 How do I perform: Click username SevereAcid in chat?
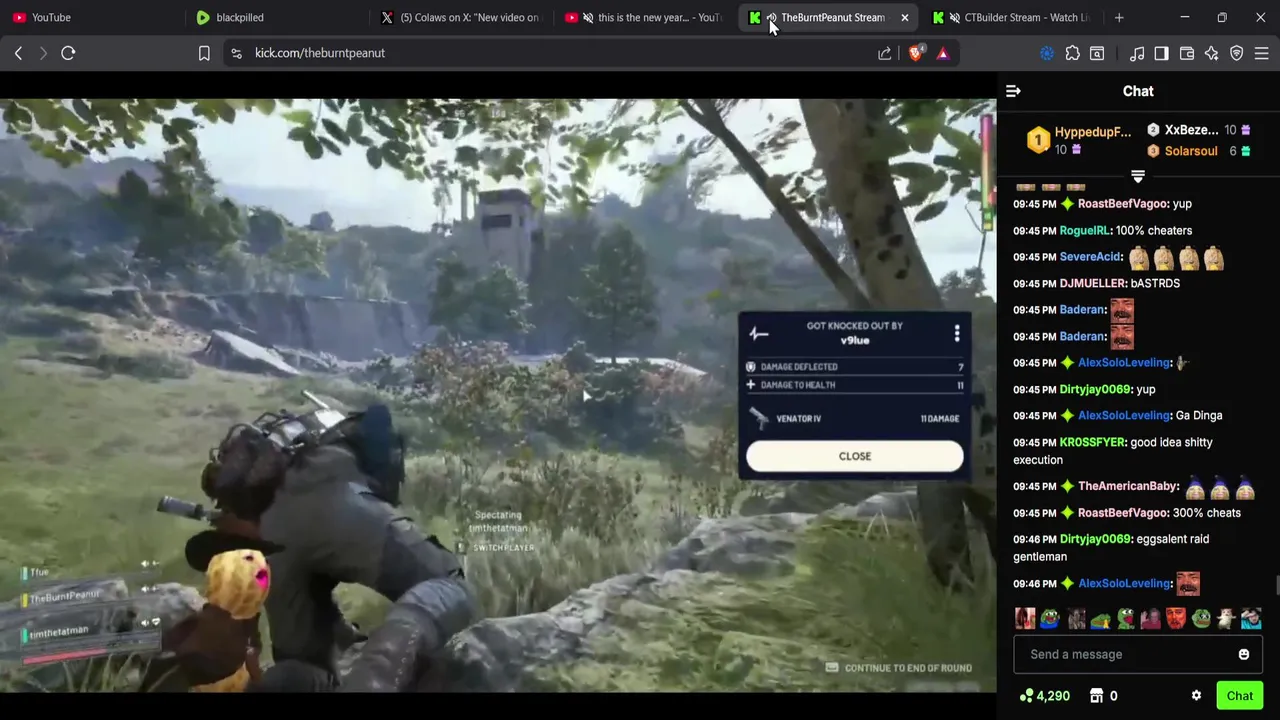point(1090,257)
